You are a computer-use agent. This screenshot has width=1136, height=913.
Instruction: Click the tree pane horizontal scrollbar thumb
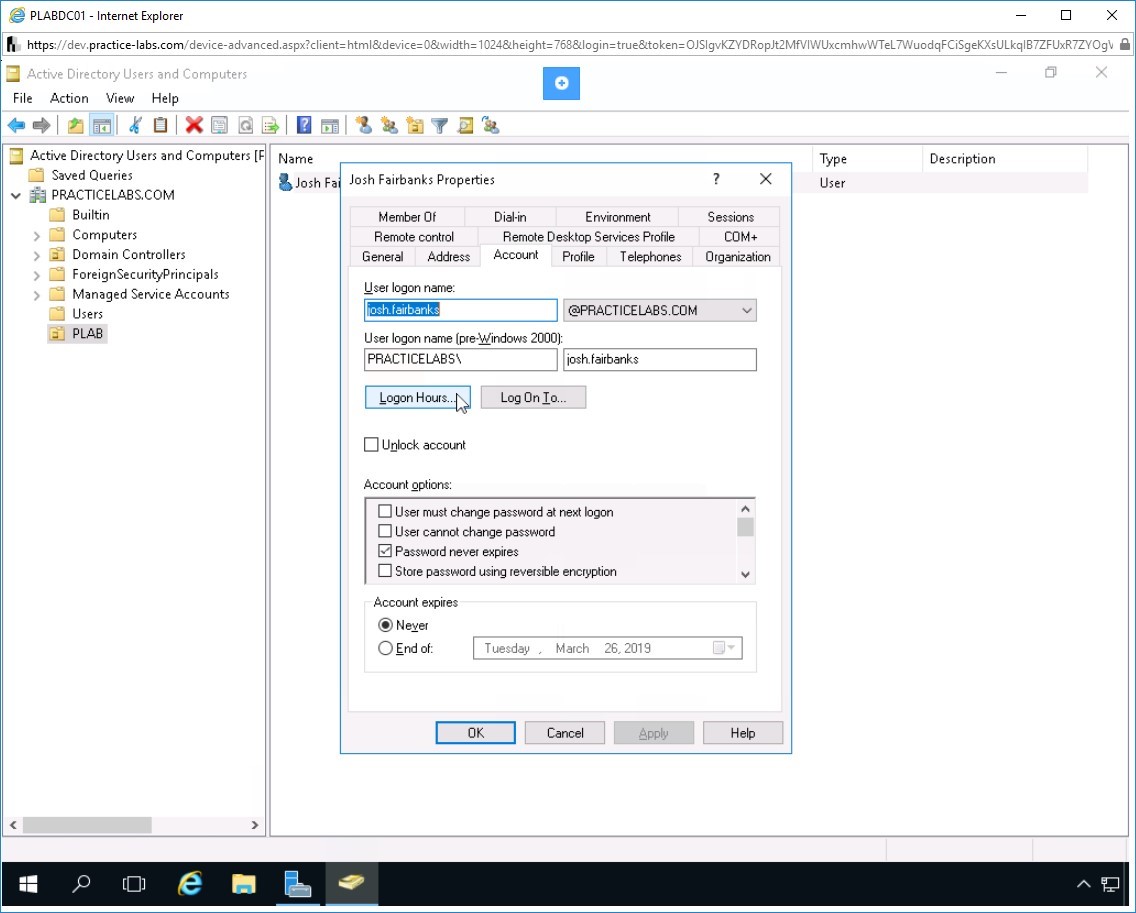click(87, 825)
